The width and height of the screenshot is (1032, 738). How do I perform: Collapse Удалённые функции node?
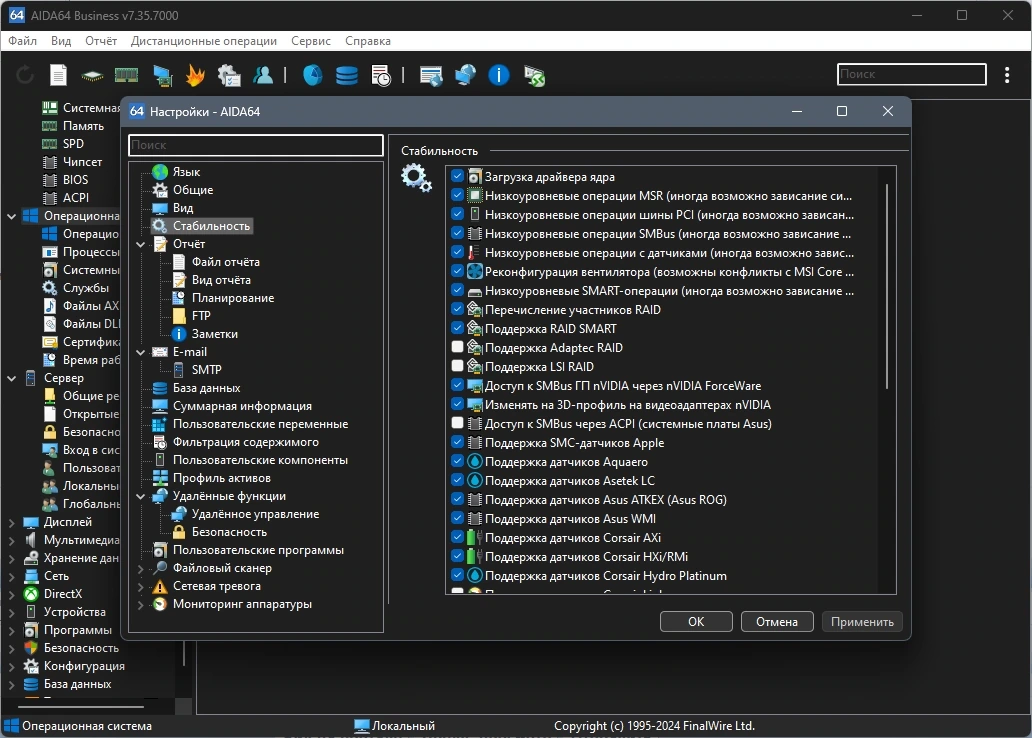140,496
